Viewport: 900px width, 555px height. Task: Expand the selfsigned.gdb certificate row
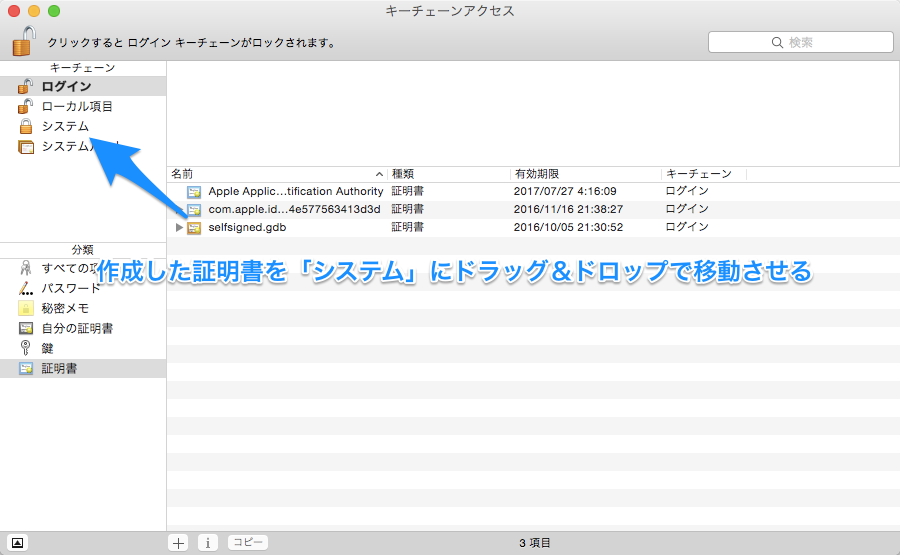coord(179,227)
